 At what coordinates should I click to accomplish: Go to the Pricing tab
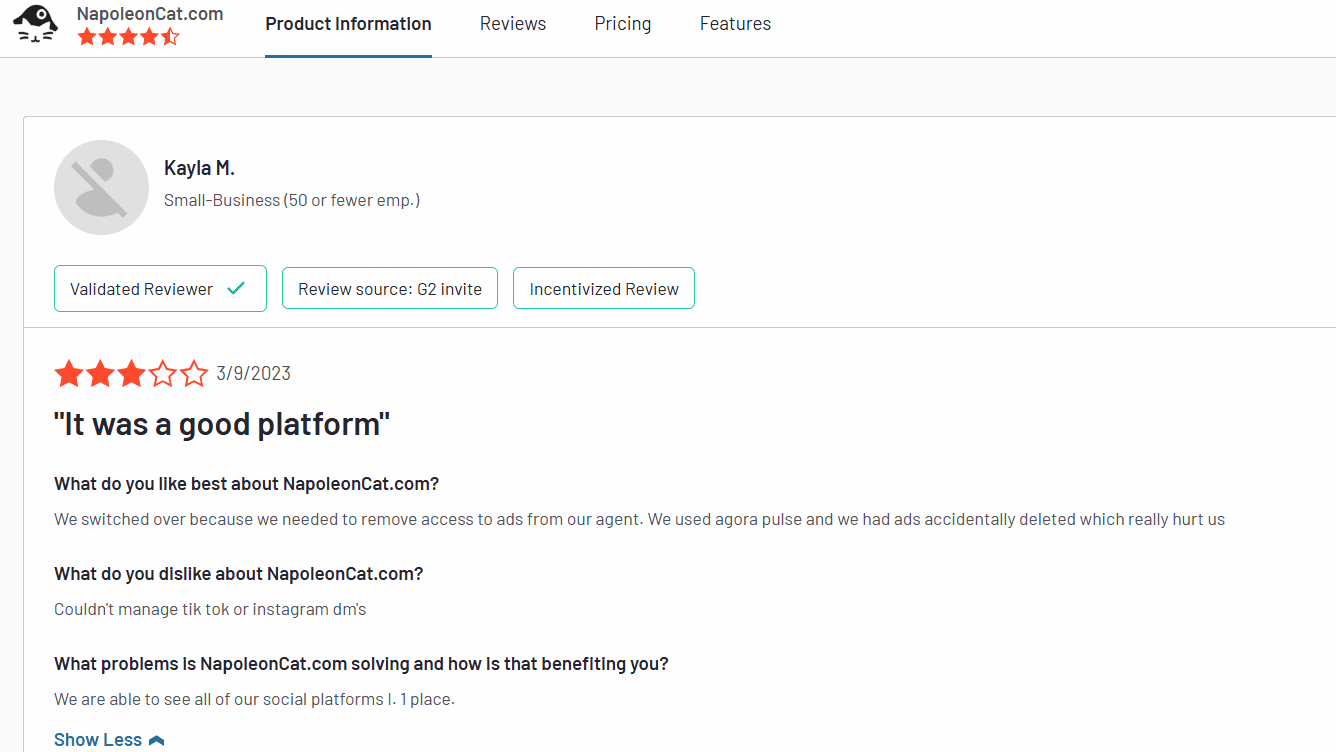pyautogui.click(x=622, y=24)
